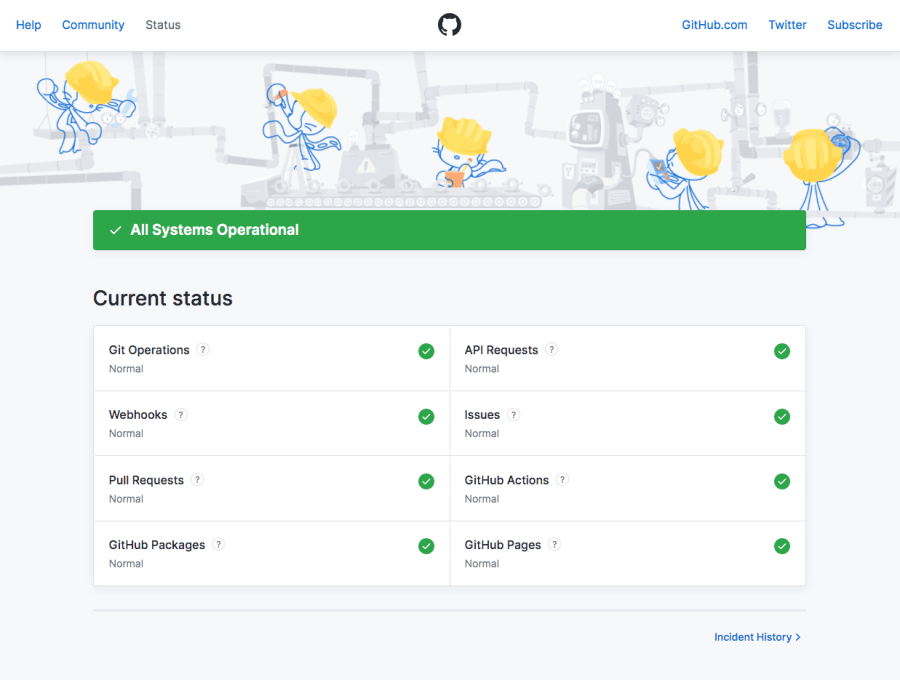The width and height of the screenshot is (900, 680).
Task: Click the green check next to GitHub Pages
Action: click(782, 546)
